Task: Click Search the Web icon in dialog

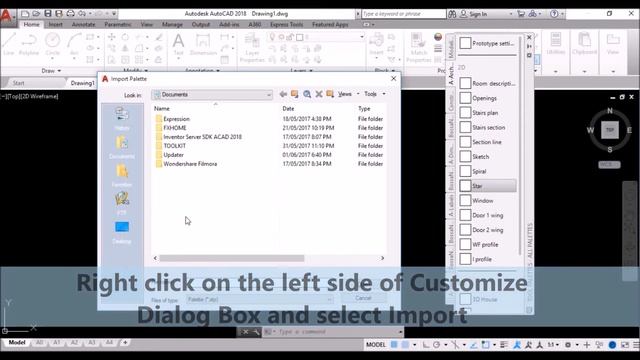Action: coord(307,94)
